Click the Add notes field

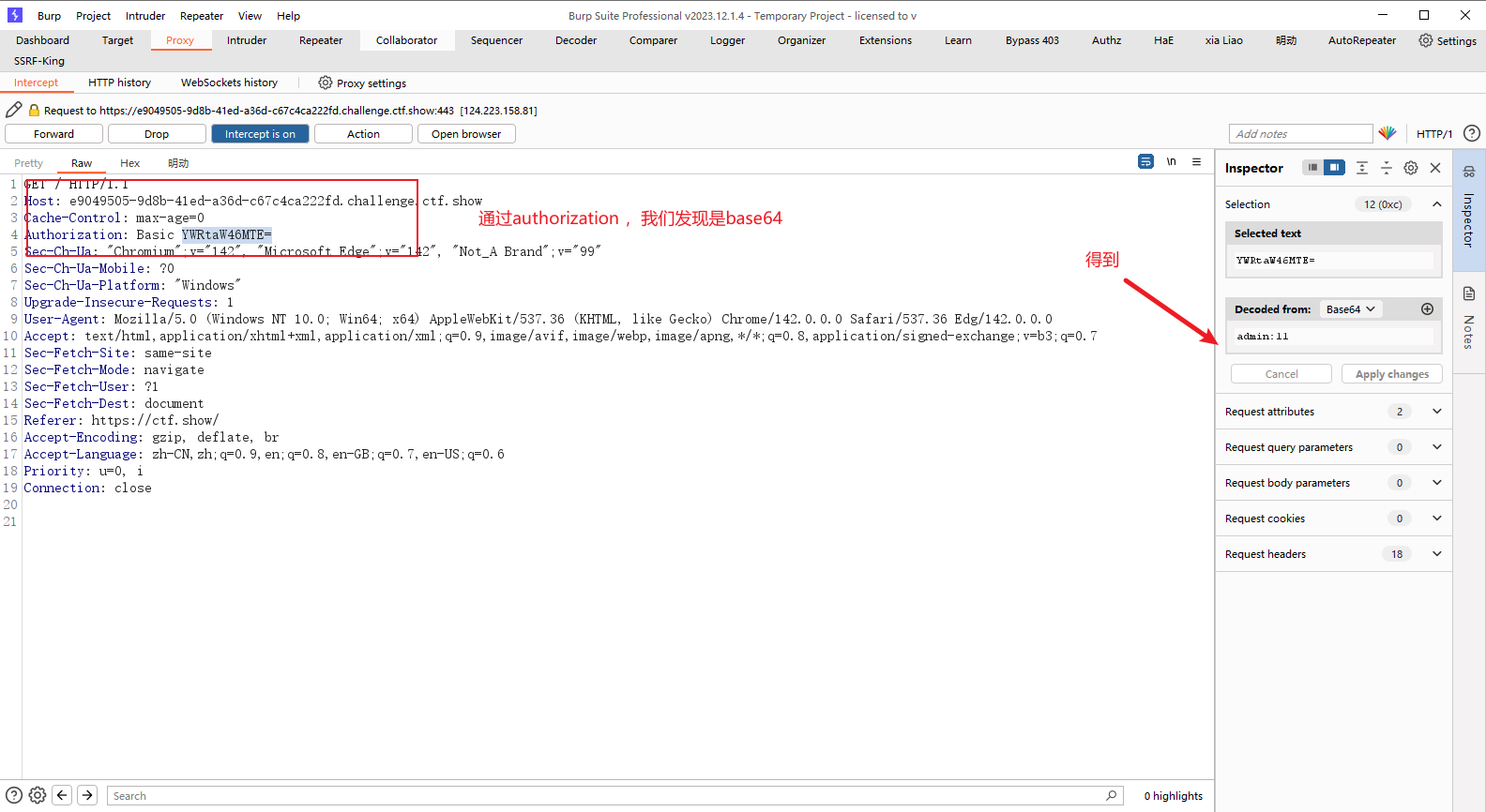coord(1301,133)
